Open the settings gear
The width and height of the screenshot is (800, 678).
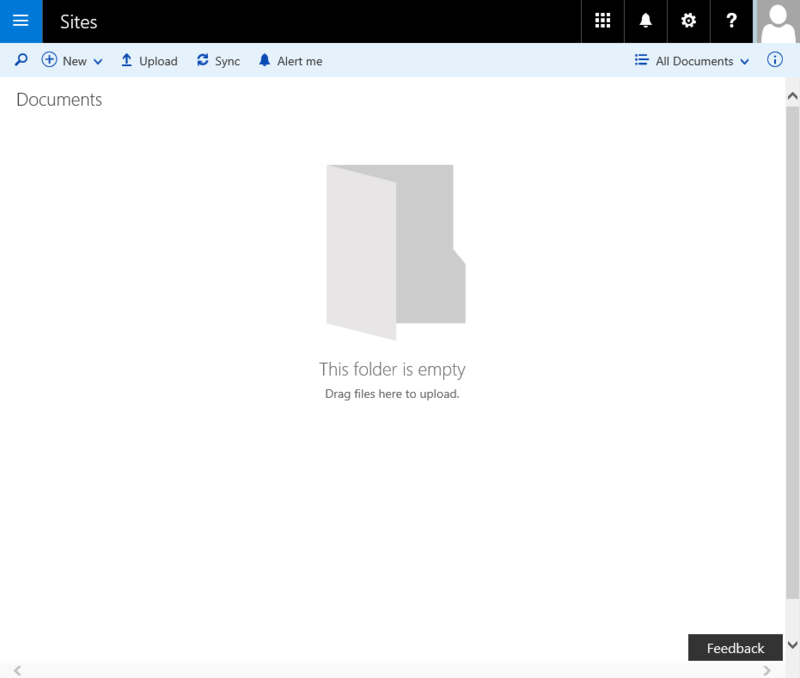[x=688, y=21]
